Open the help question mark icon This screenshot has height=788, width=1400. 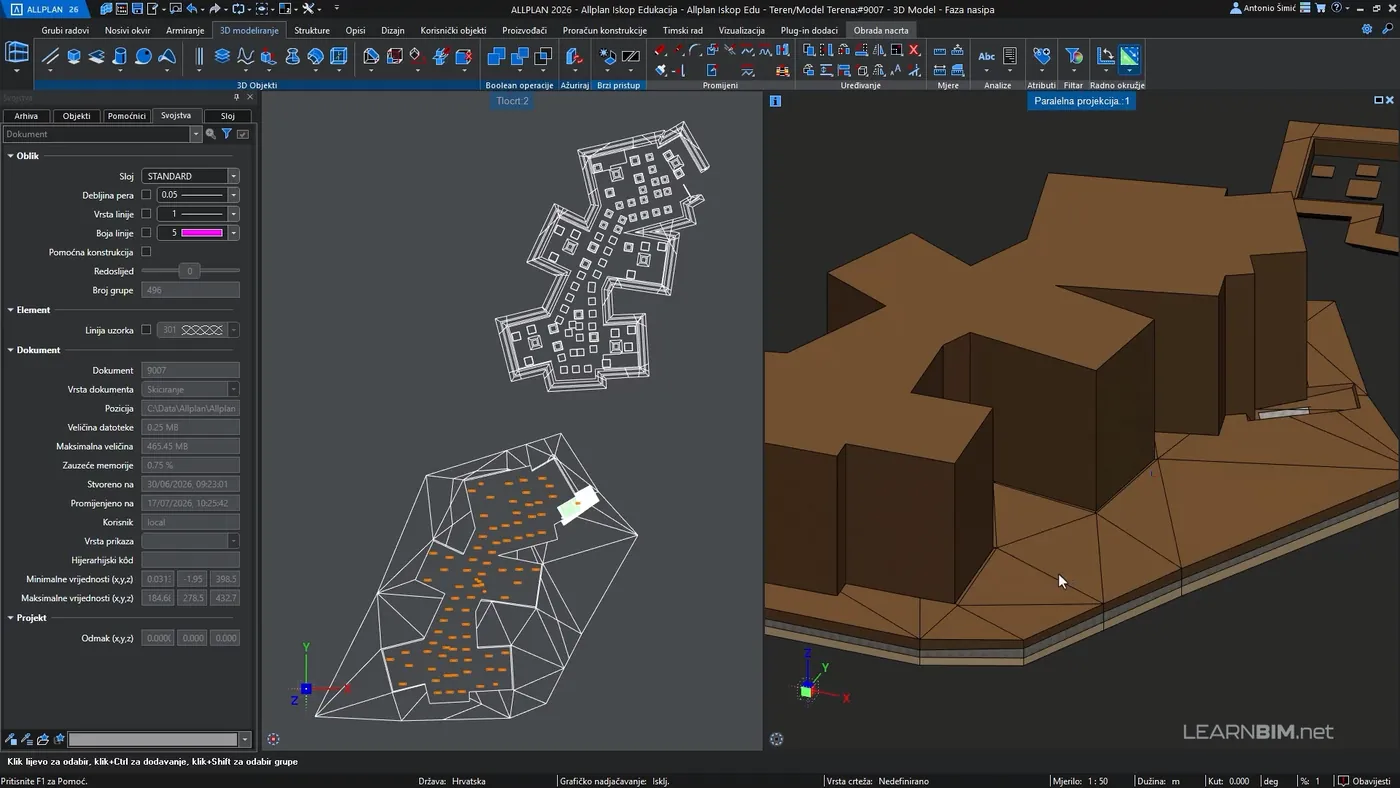[x=1337, y=8]
